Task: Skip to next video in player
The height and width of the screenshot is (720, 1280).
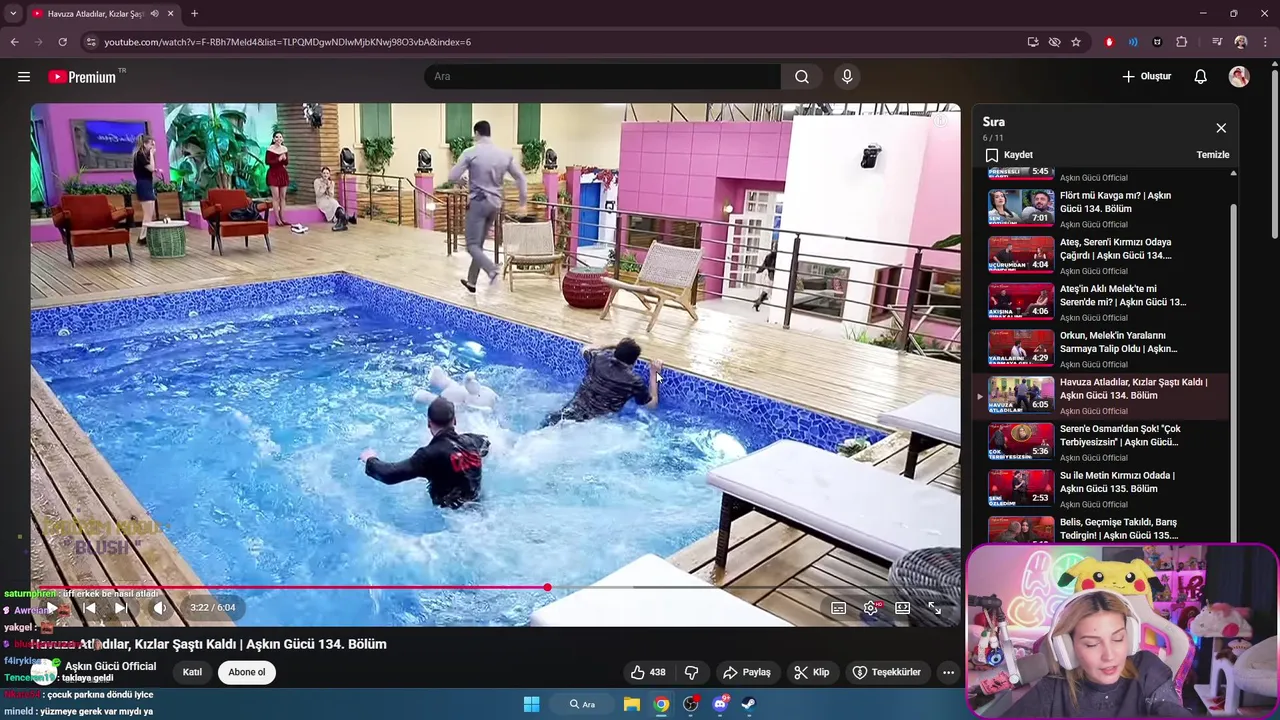Action: (x=120, y=607)
